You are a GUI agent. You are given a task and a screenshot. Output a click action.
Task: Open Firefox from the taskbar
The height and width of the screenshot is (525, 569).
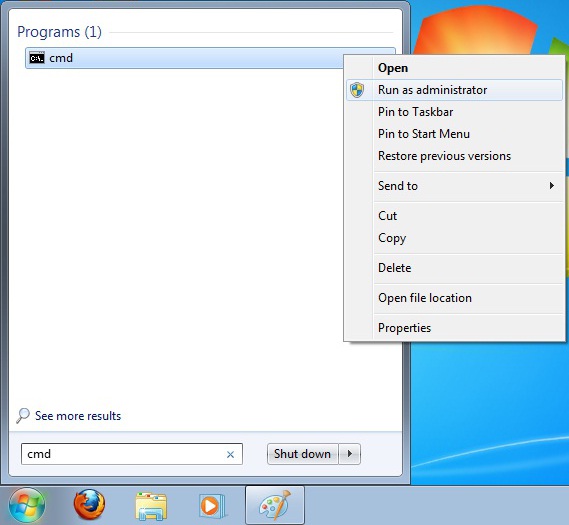(89, 505)
